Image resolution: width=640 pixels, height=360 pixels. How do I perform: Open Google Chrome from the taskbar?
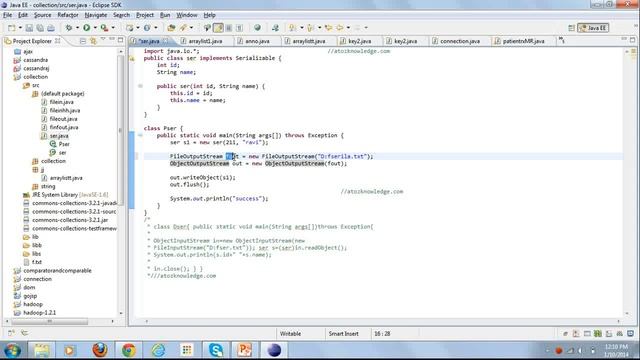129,350
